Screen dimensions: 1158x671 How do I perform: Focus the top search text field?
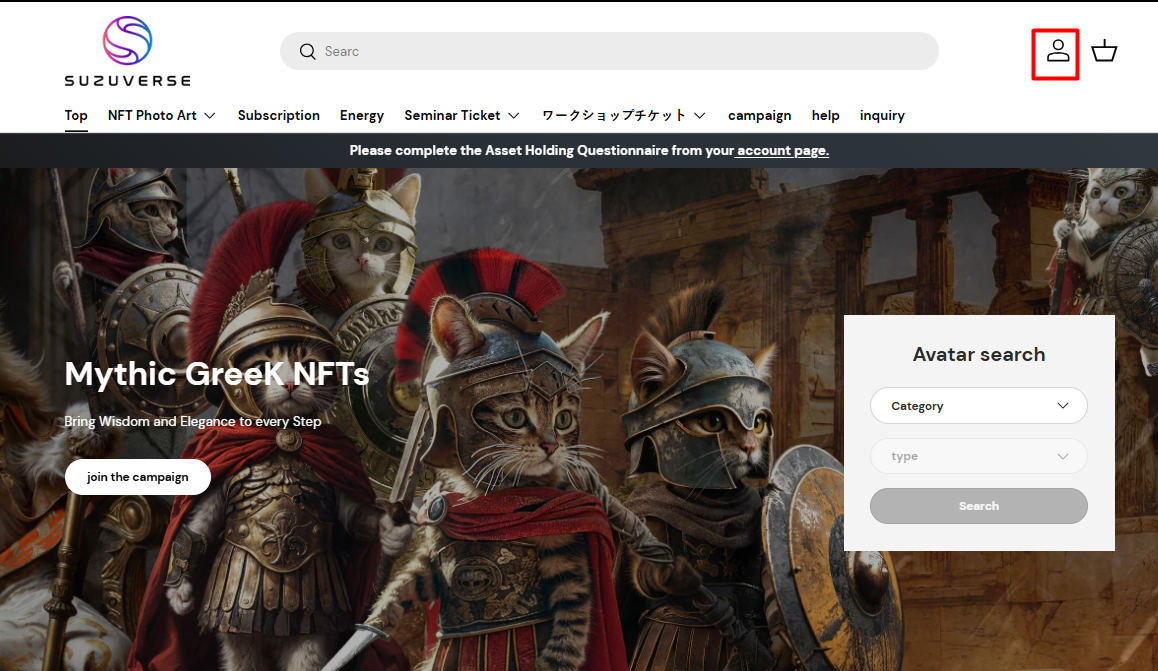click(620, 51)
